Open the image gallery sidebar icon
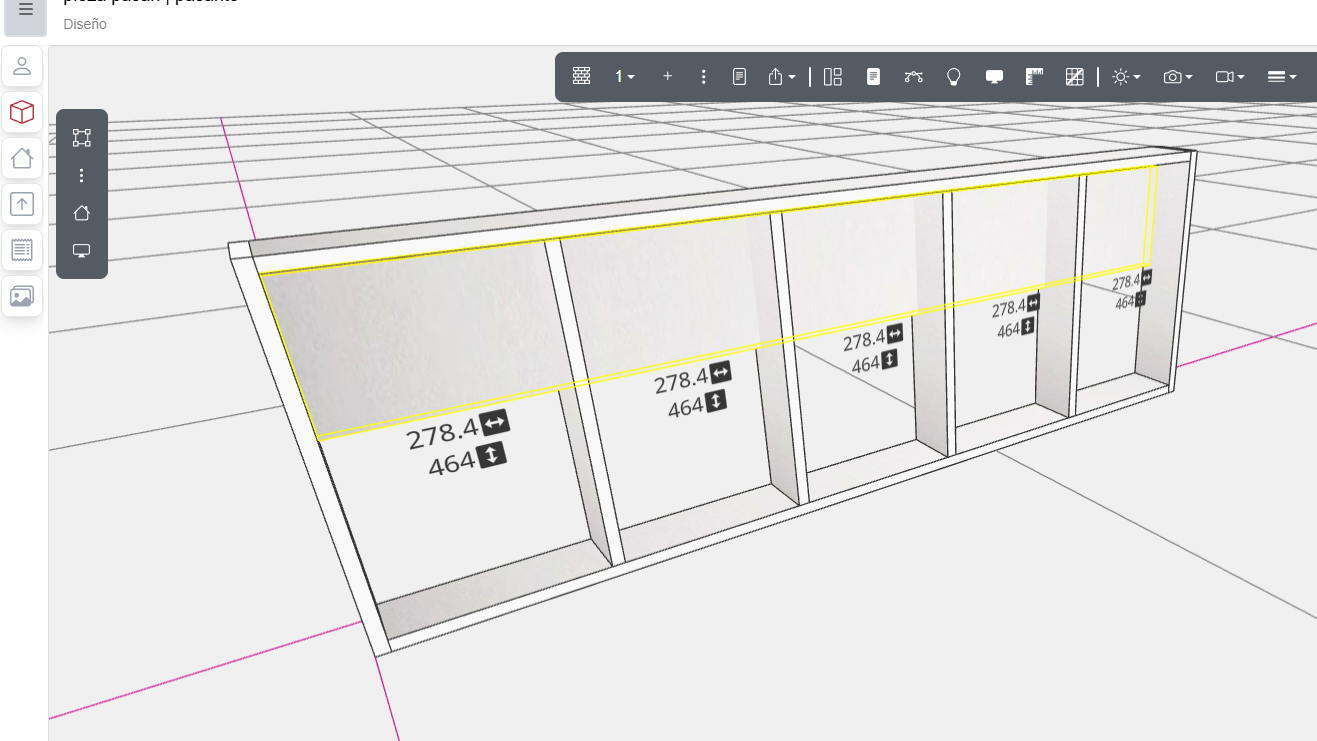This screenshot has height=741, width=1317. [22, 296]
